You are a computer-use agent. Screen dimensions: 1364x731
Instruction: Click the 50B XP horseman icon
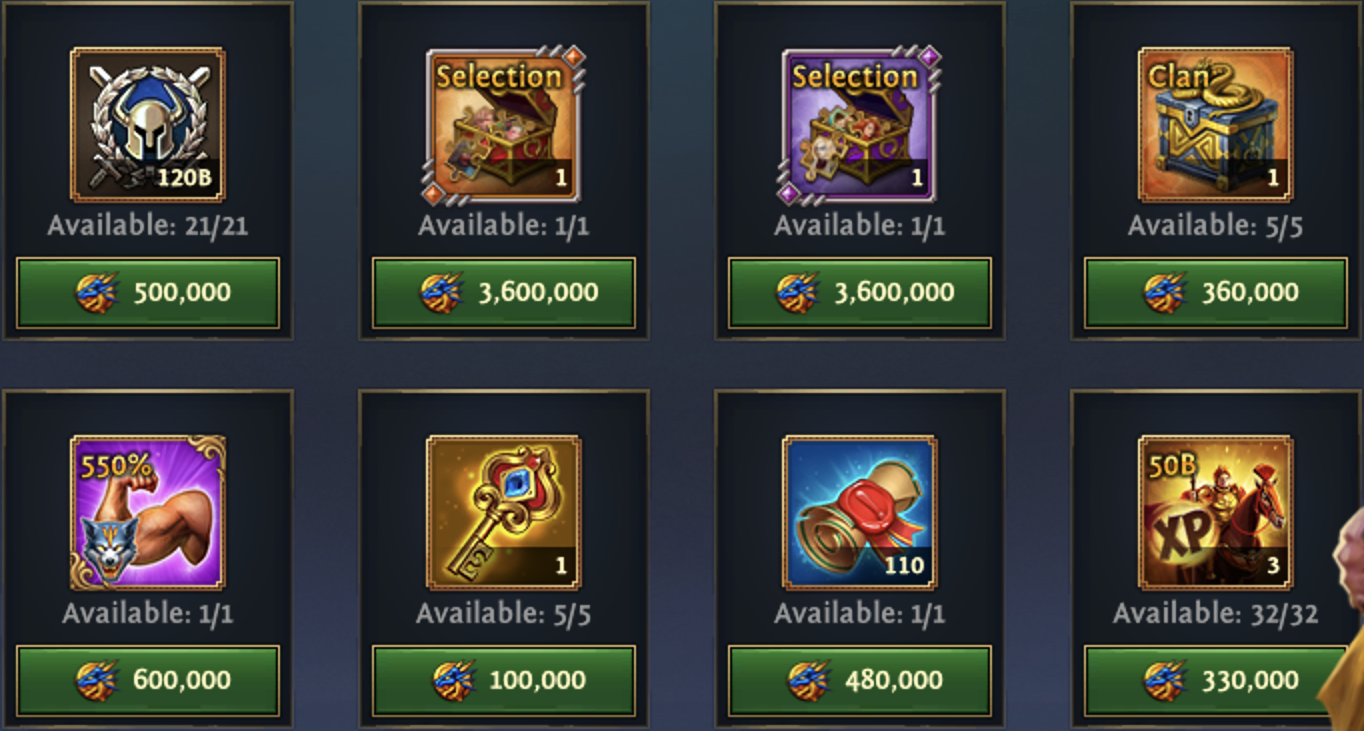click(1216, 512)
